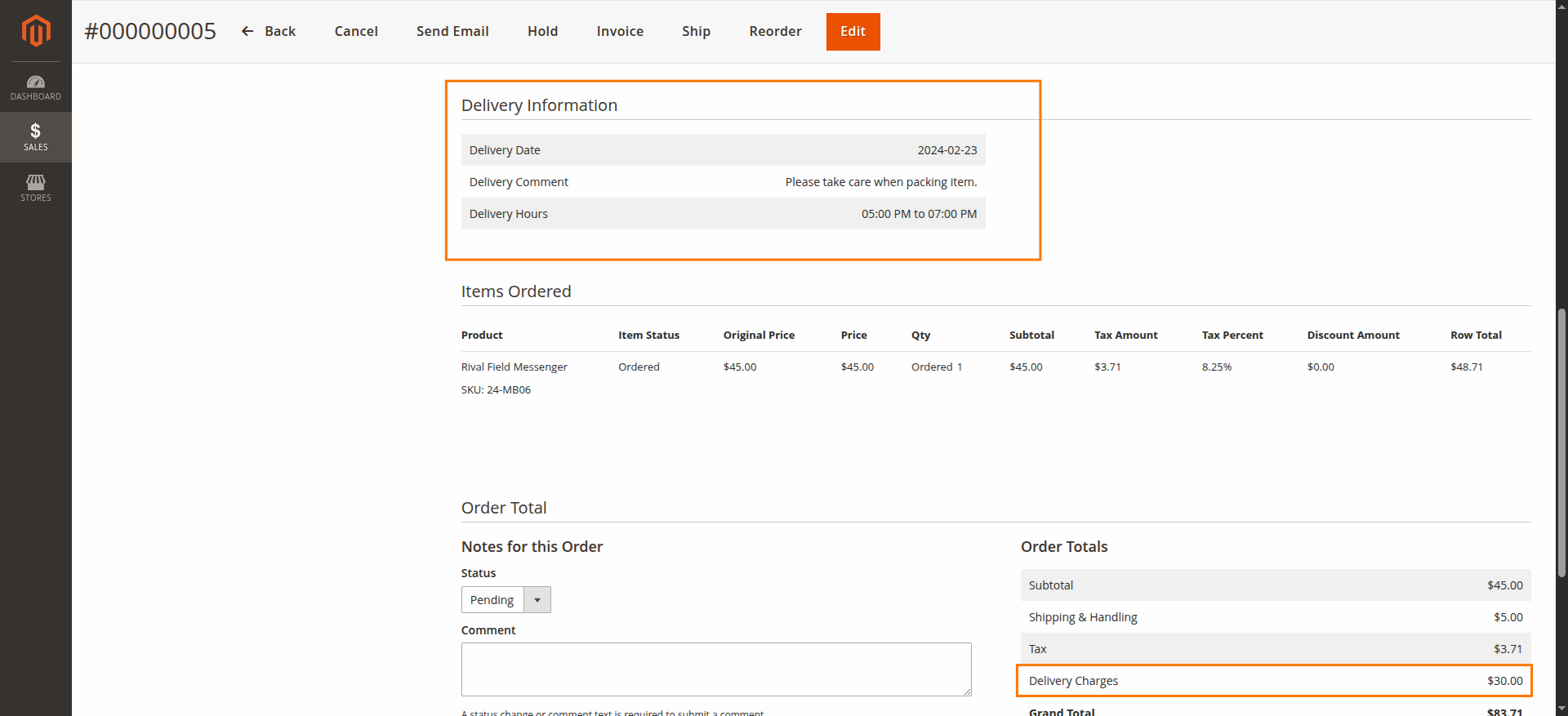Click the SKU: 24-MB06 text
The image size is (1568, 716).
[x=496, y=389]
